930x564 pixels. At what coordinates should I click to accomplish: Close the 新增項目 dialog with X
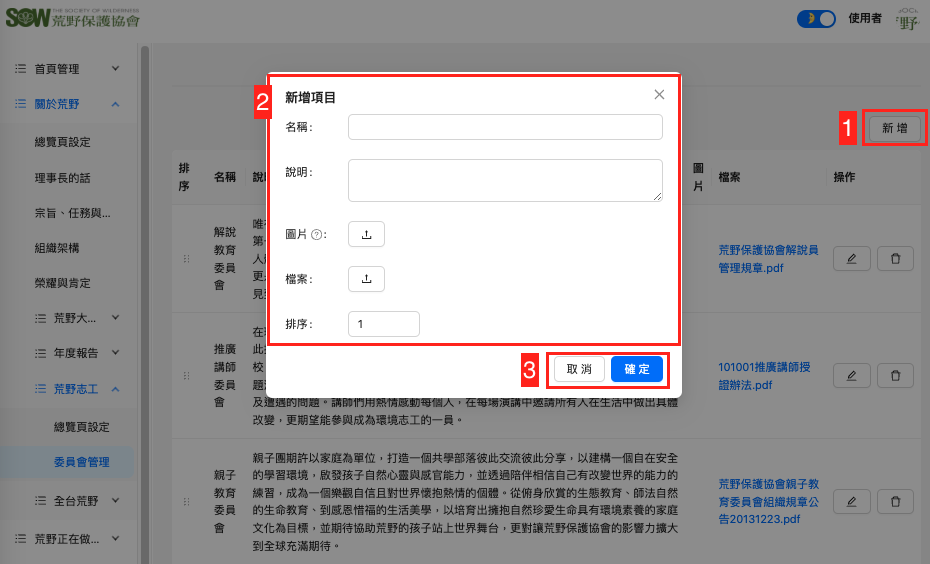659,95
